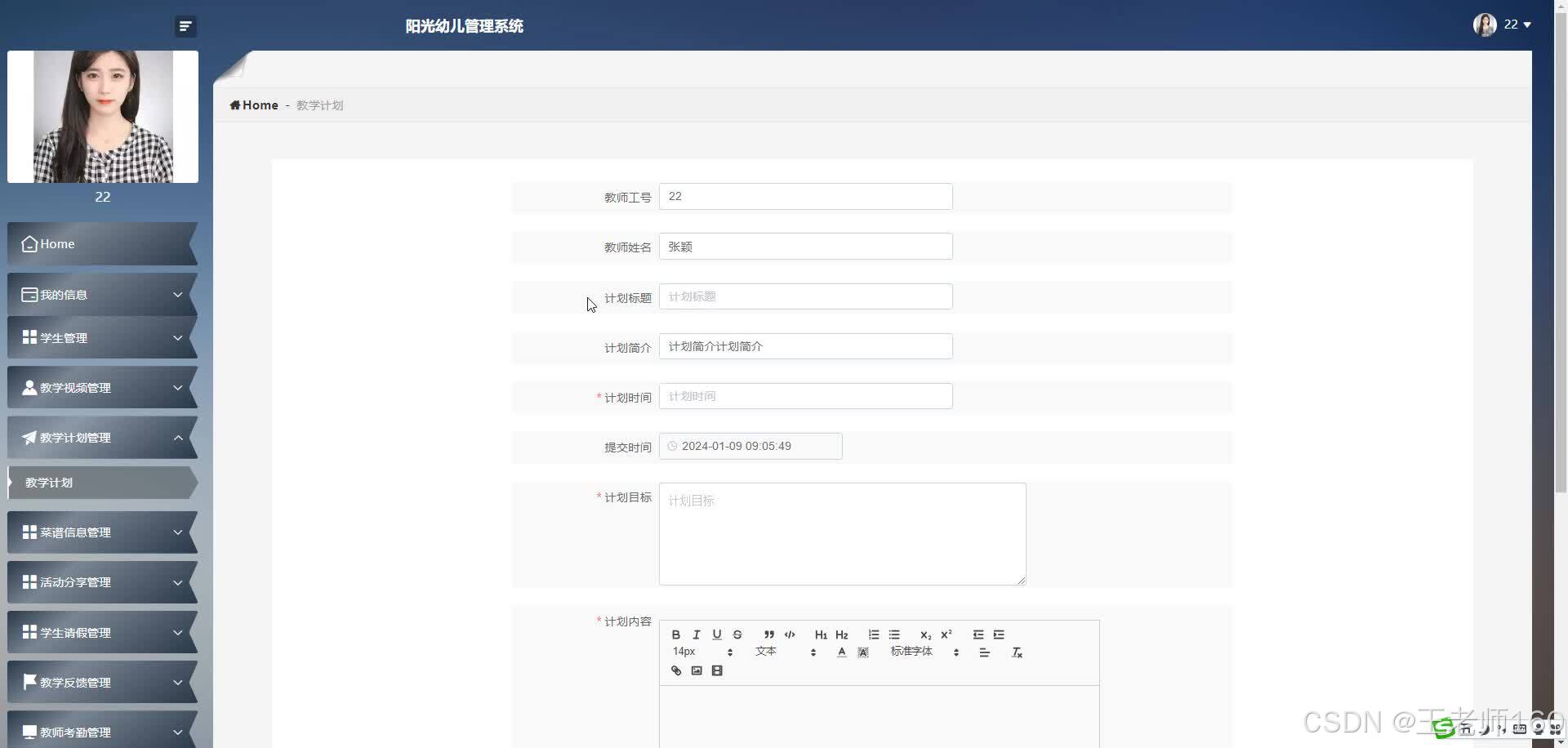Insert bulleted list
The width and height of the screenshot is (1568, 748).
[894, 634]
